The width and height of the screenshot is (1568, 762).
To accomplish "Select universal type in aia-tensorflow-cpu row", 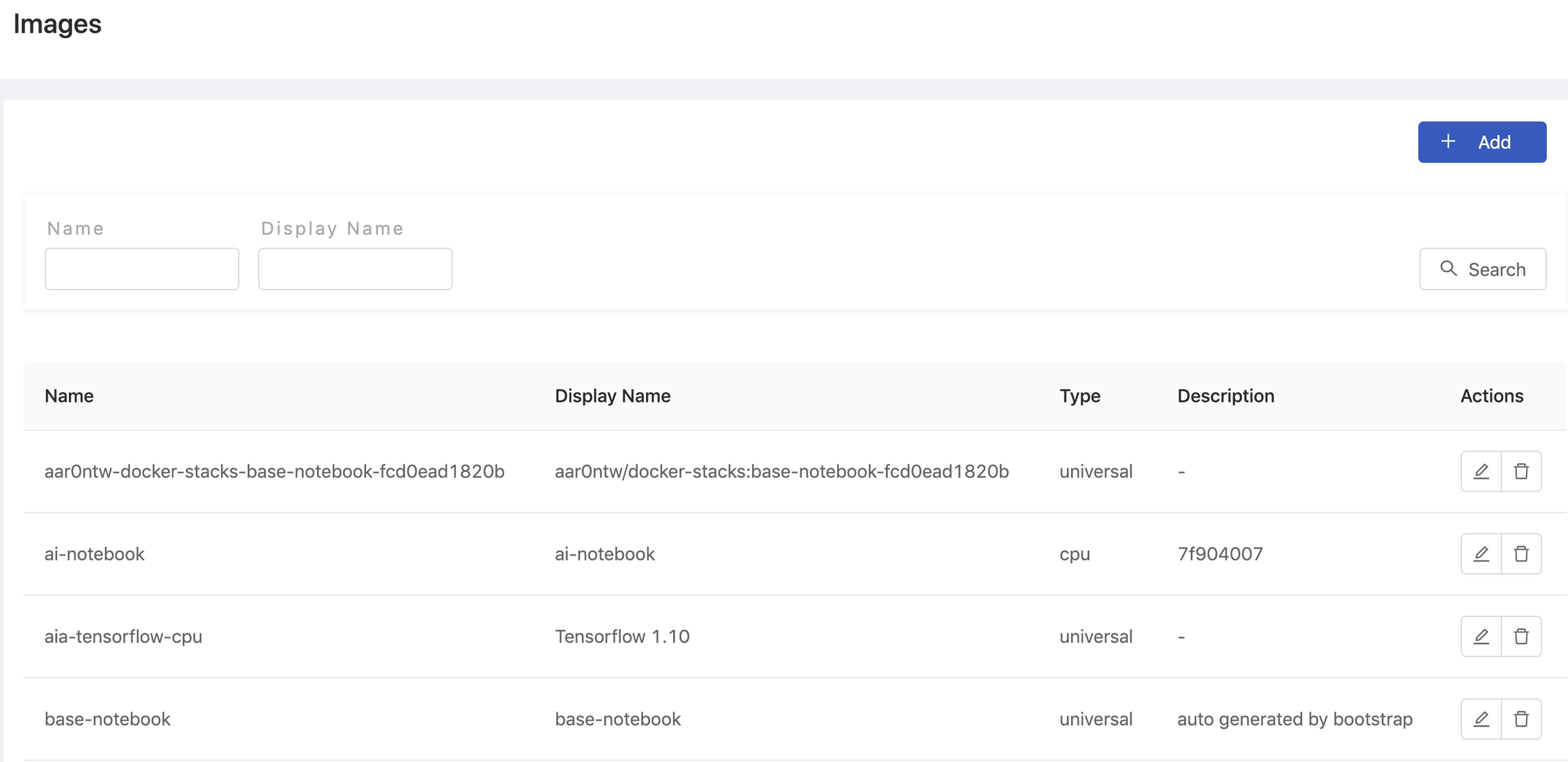I will pos(1096,636).
